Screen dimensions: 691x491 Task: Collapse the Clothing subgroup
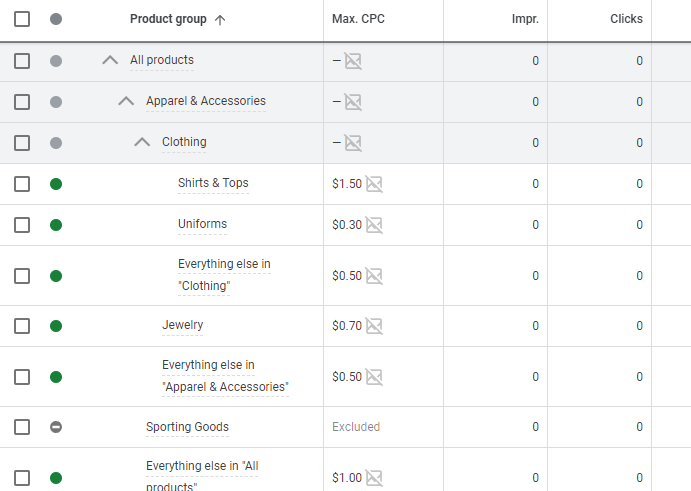pyautogui.click(x=142, y=142)
